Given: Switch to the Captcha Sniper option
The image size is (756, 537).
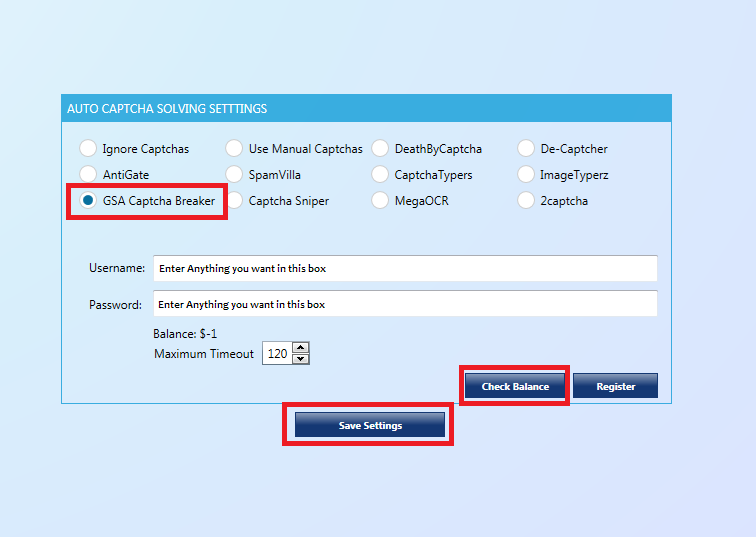Looking at the screenshot, I should [x=234, y=201].
